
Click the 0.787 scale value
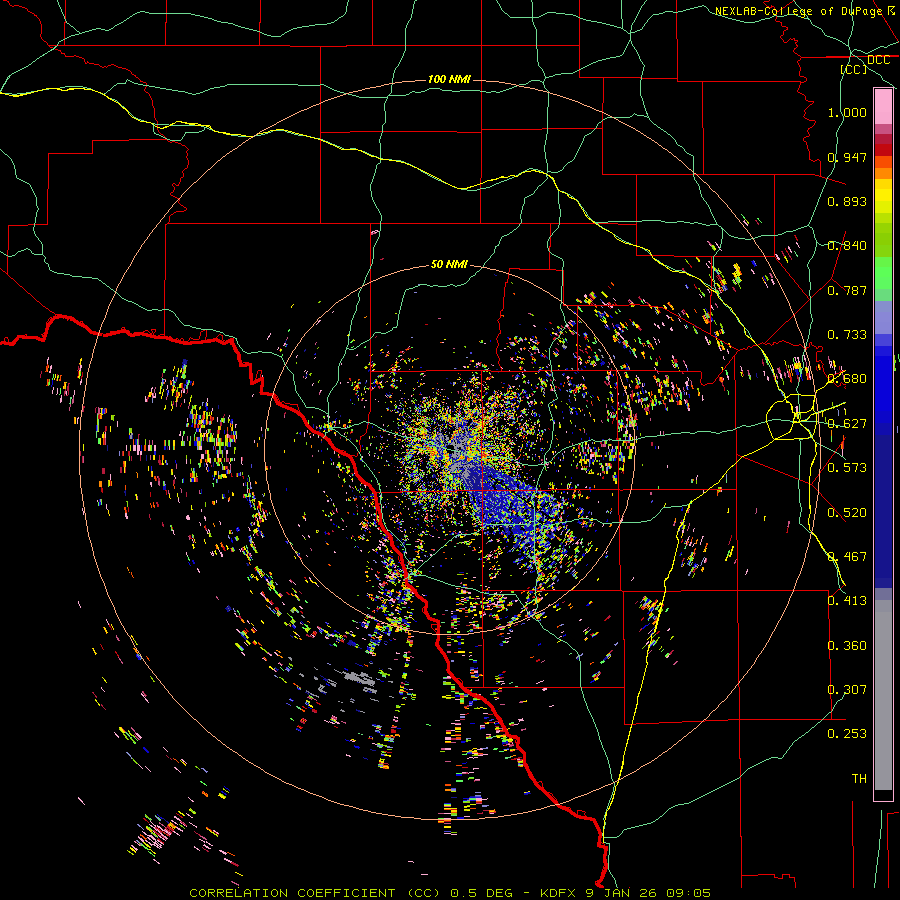847,290
